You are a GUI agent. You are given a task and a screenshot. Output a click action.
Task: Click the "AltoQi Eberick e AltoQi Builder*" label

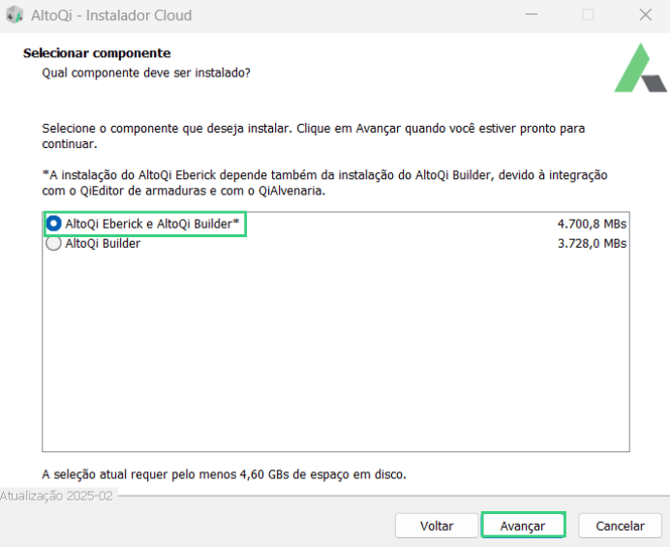coord(152,224)
